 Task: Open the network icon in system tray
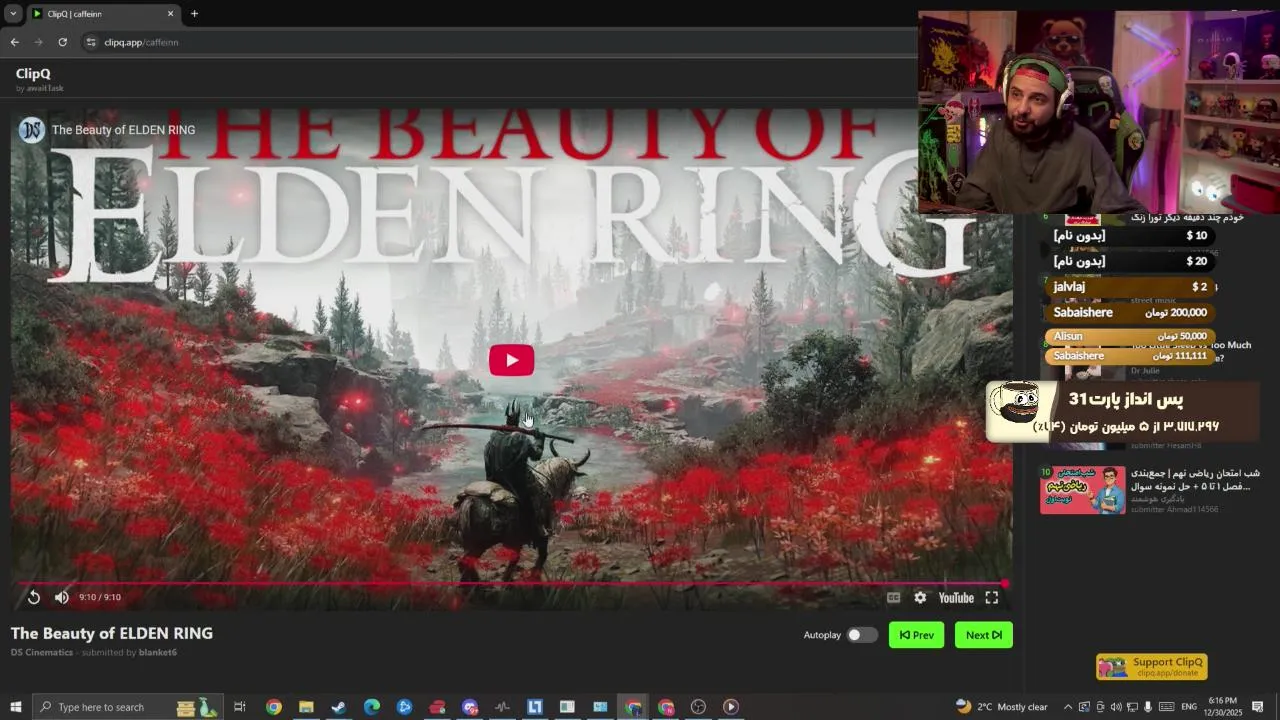click(1132, 707)
